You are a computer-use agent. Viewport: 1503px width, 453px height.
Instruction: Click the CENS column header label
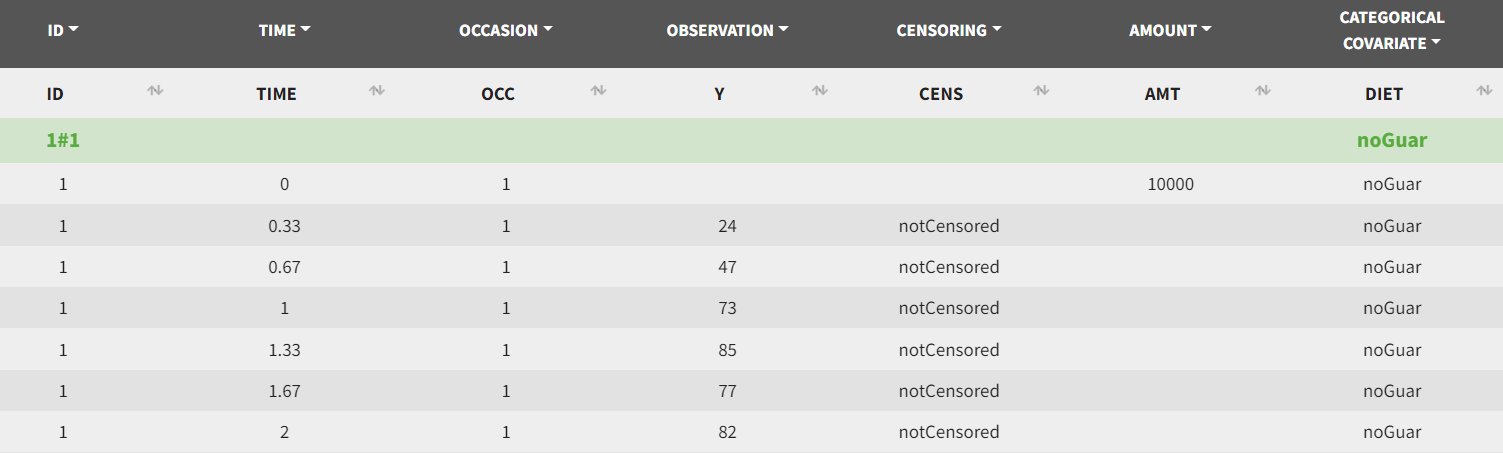click(x=941, y=94)
